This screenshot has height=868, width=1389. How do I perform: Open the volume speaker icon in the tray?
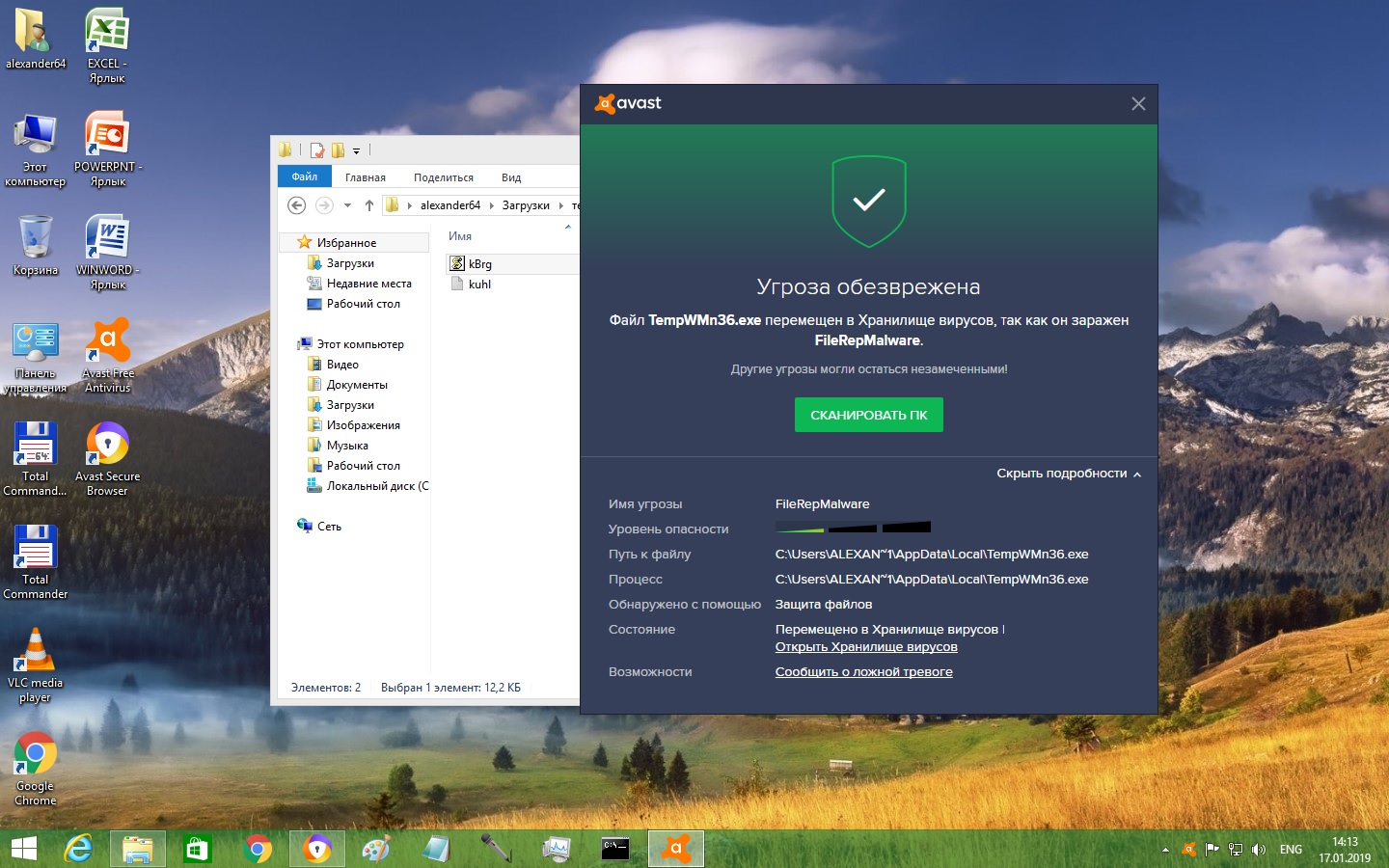pos(1258,850)
